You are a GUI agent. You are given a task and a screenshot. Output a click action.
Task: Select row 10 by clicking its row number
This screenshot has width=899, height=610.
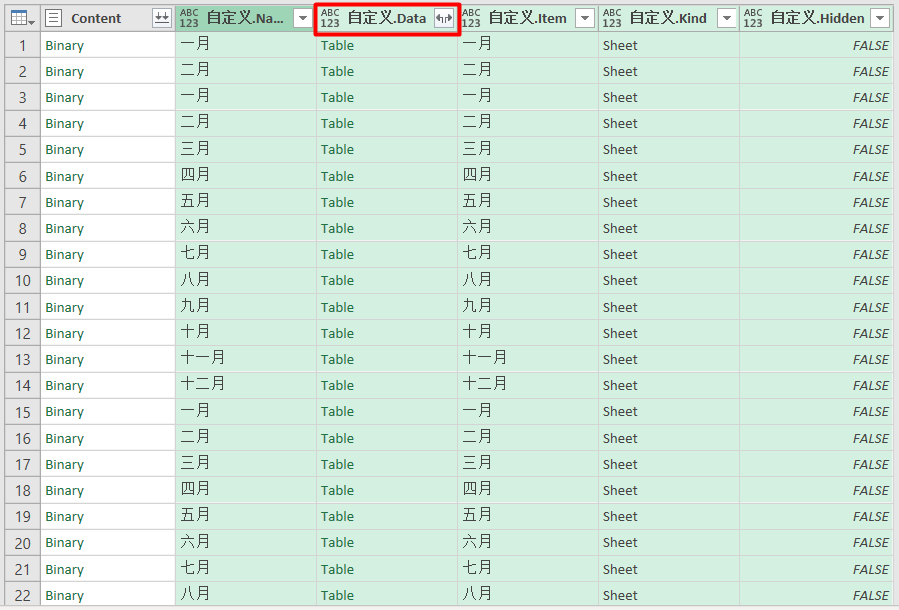[20, 280]
